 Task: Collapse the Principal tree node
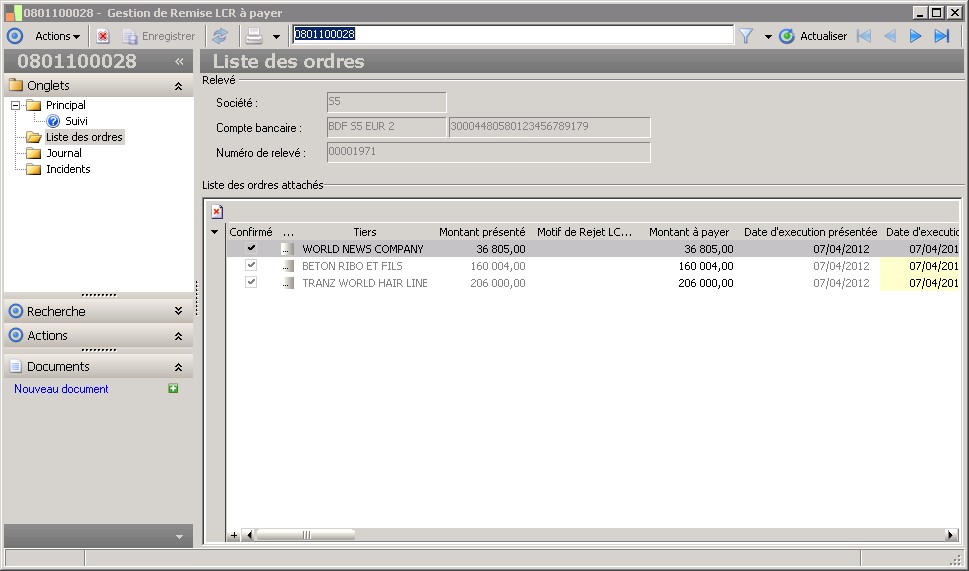pos(15,105)
